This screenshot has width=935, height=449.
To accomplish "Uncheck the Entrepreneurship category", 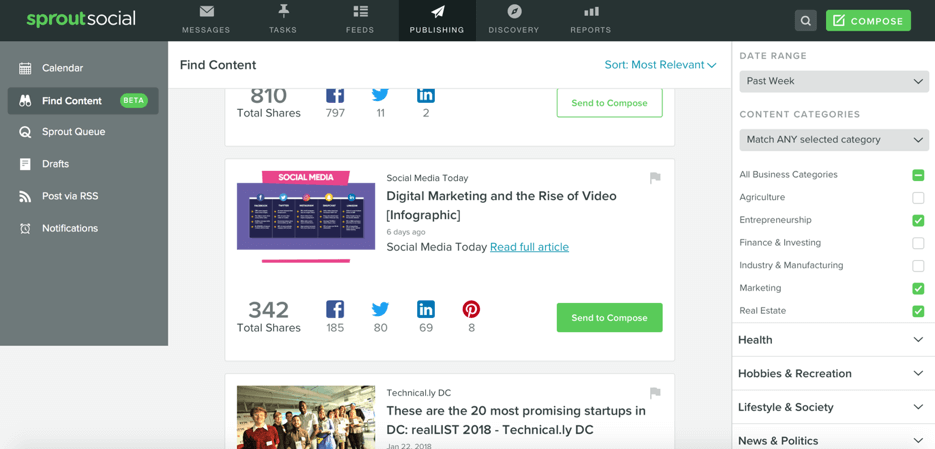I will click(918, 220).
